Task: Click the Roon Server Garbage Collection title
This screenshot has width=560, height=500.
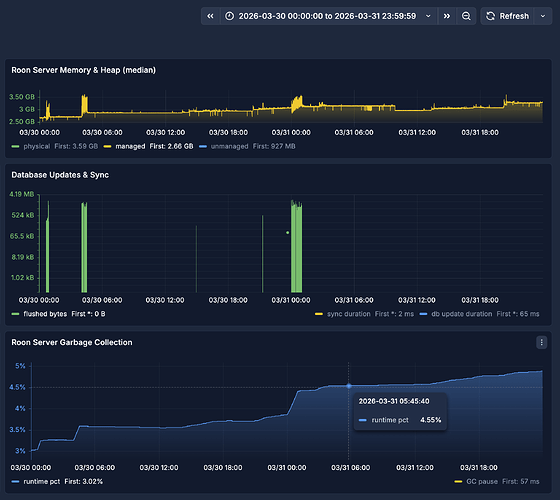Action: click(x=72, y=342)
